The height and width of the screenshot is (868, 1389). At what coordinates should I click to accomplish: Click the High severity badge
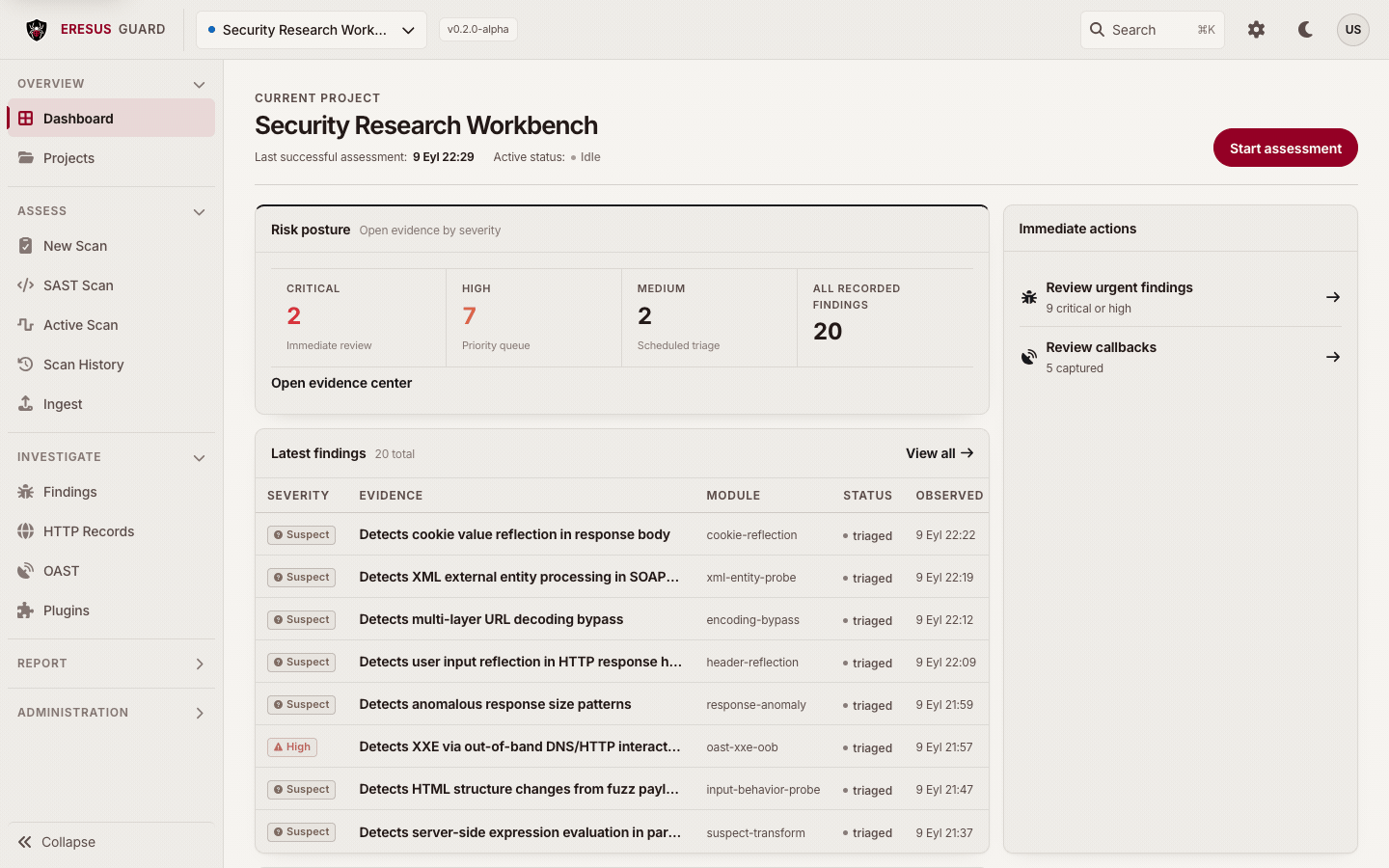[x=292, y=746]
